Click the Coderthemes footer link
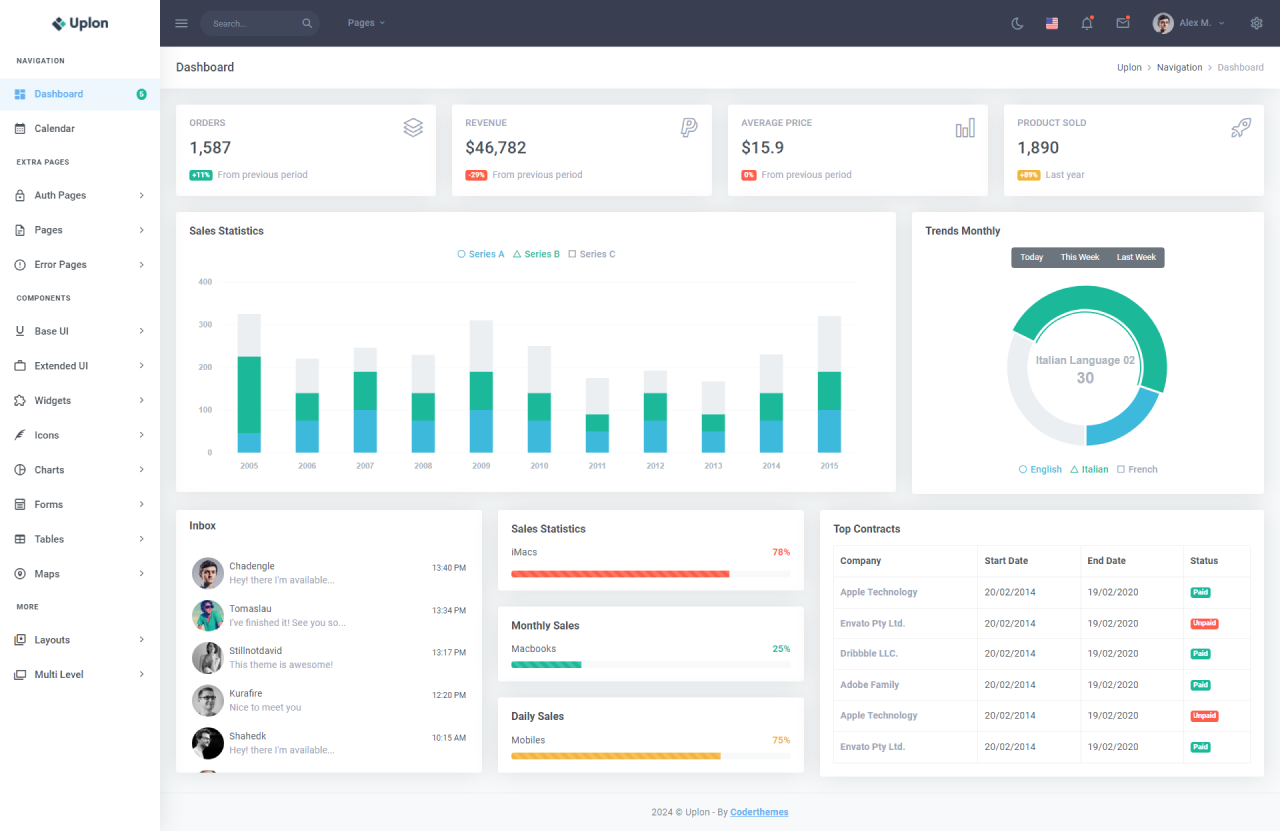 759,812
